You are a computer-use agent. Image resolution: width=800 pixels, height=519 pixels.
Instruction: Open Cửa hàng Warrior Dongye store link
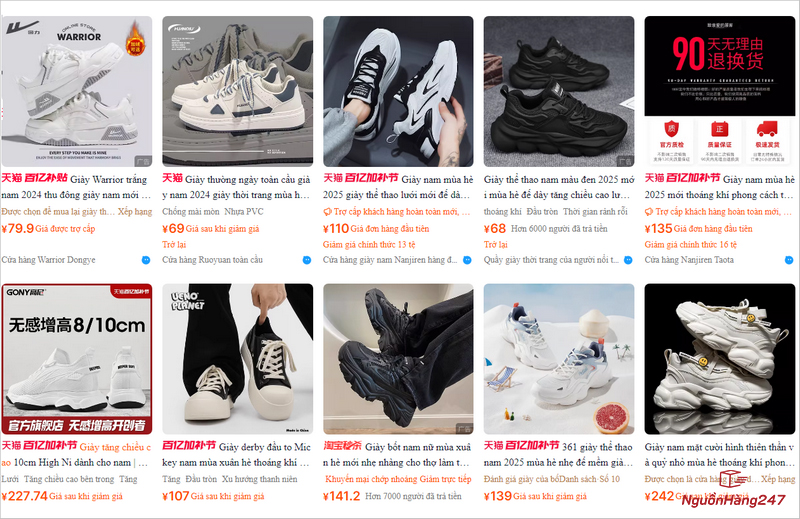click(x=48, y=260)
